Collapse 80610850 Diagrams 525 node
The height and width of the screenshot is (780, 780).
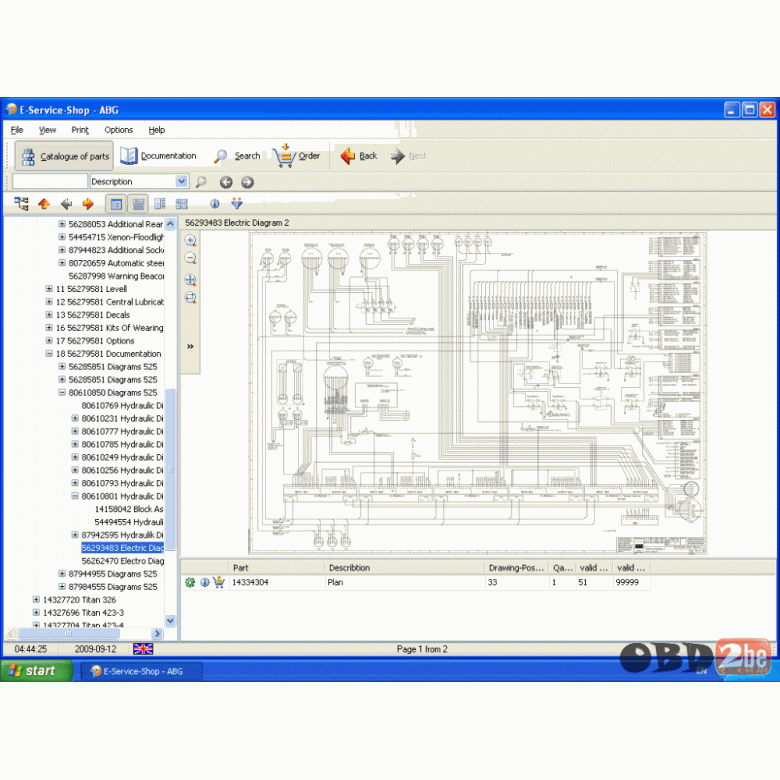(62, 392)
